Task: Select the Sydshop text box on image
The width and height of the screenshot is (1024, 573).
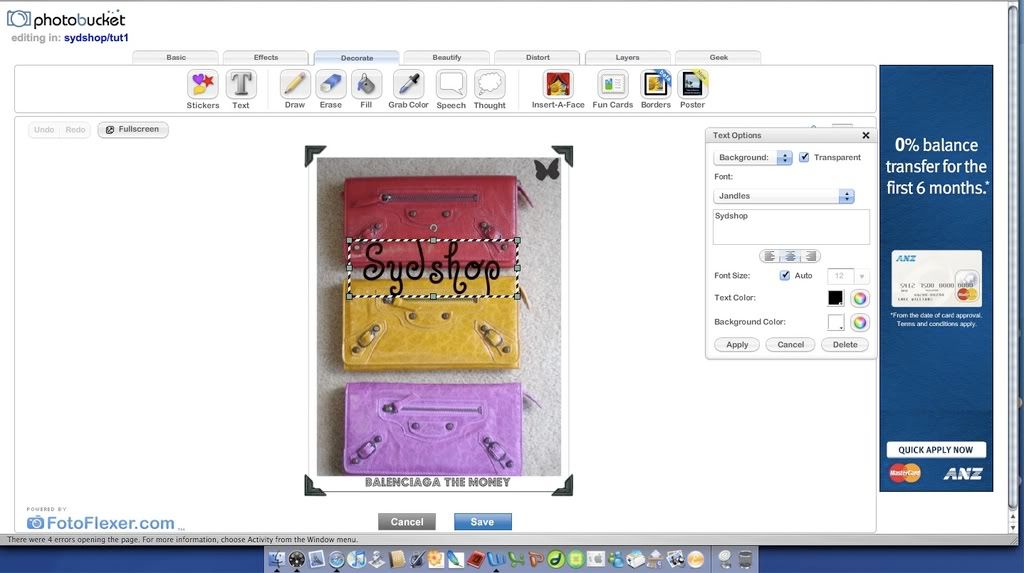Action: pyautogui.click(x=434, y=268)
